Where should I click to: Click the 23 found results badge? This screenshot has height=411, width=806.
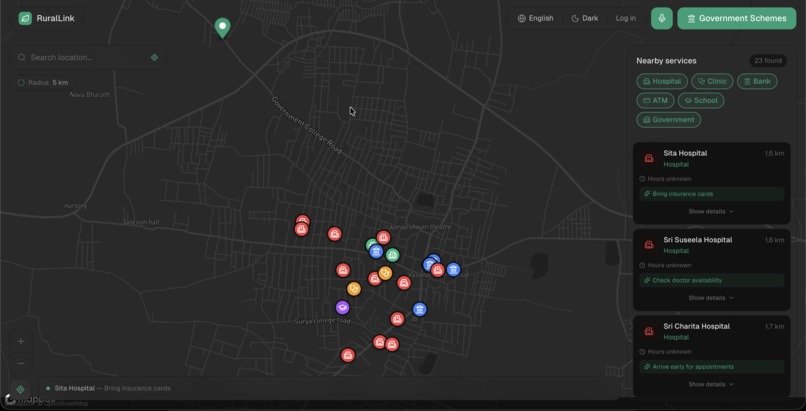click(x=768, y=61)
